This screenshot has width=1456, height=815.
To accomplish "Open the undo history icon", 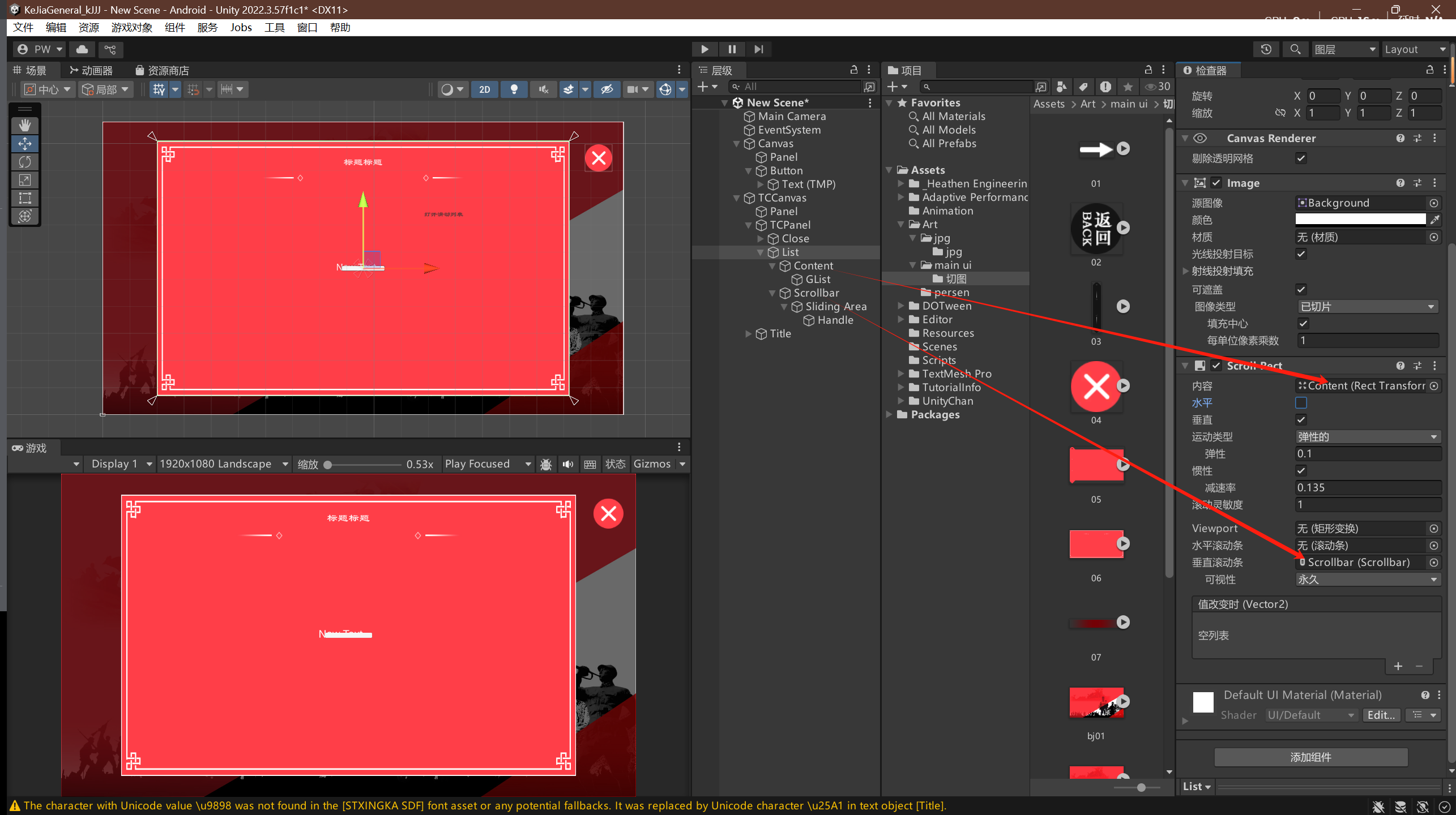I will pyautogui.click(x=1266, y=49).
